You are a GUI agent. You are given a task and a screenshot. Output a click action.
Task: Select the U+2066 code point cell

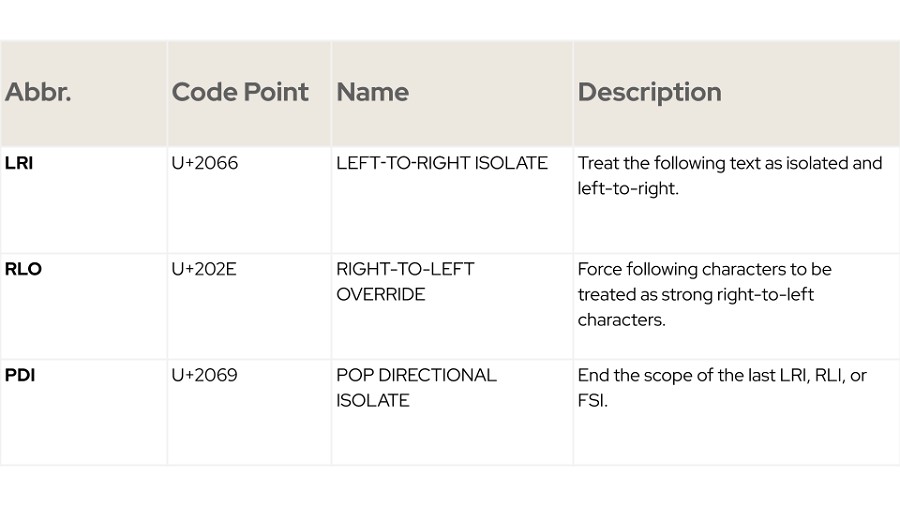pos(204,163)
